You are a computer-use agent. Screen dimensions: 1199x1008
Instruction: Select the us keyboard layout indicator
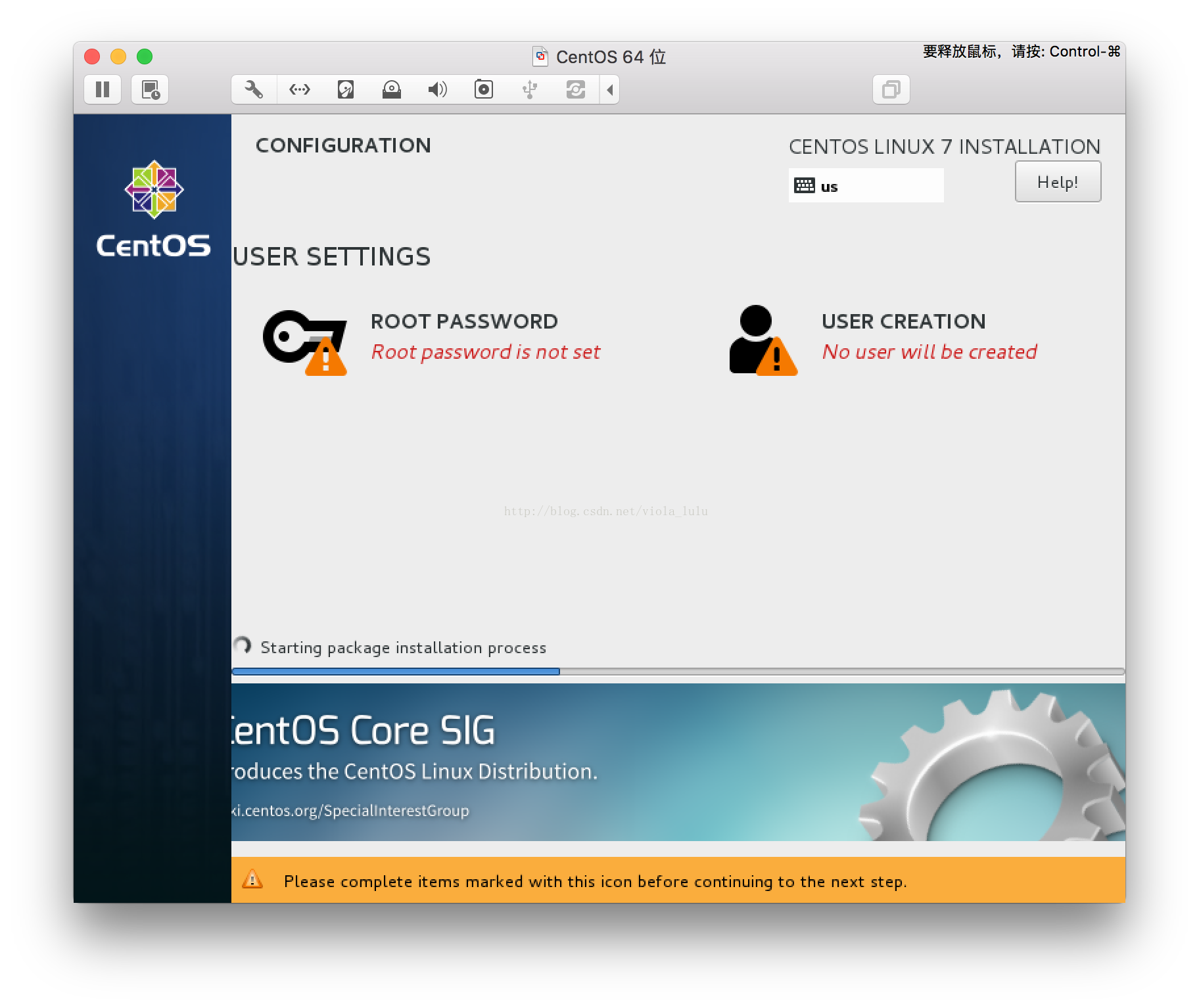point(866,185)
